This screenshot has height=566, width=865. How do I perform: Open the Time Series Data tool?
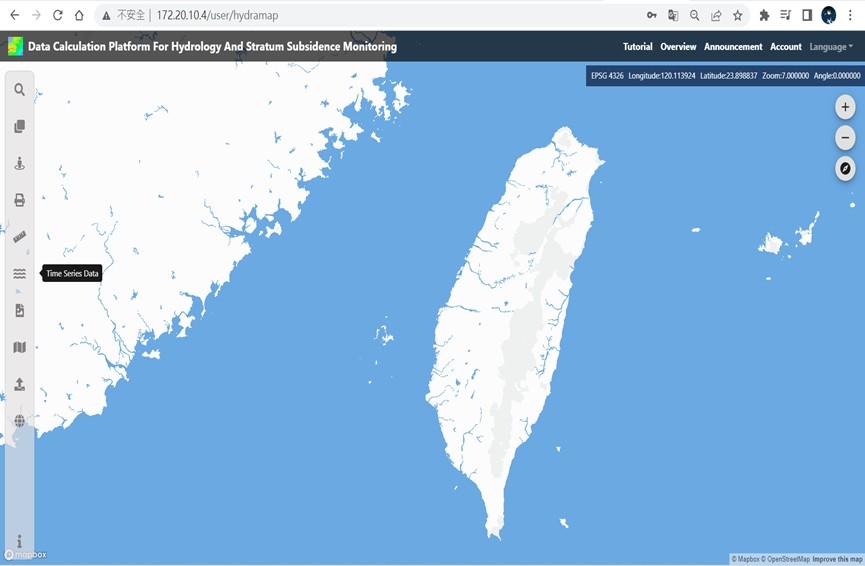(19, 273)
